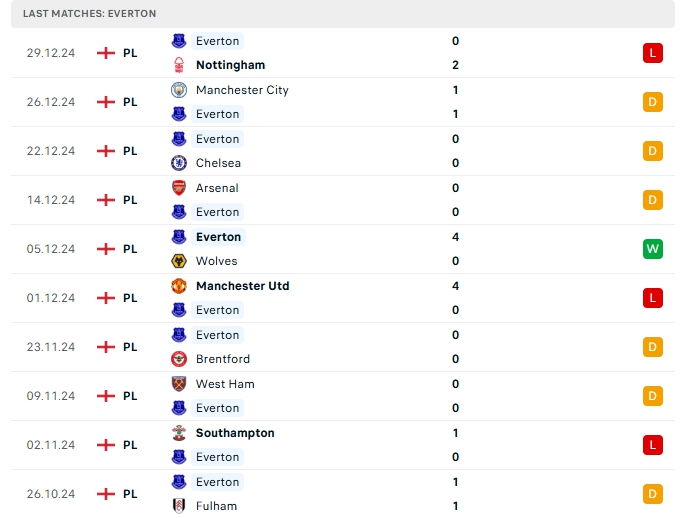Click the Fulham club crest icon
This screenshot has width=686, height=518.
(x=179, y=506)
